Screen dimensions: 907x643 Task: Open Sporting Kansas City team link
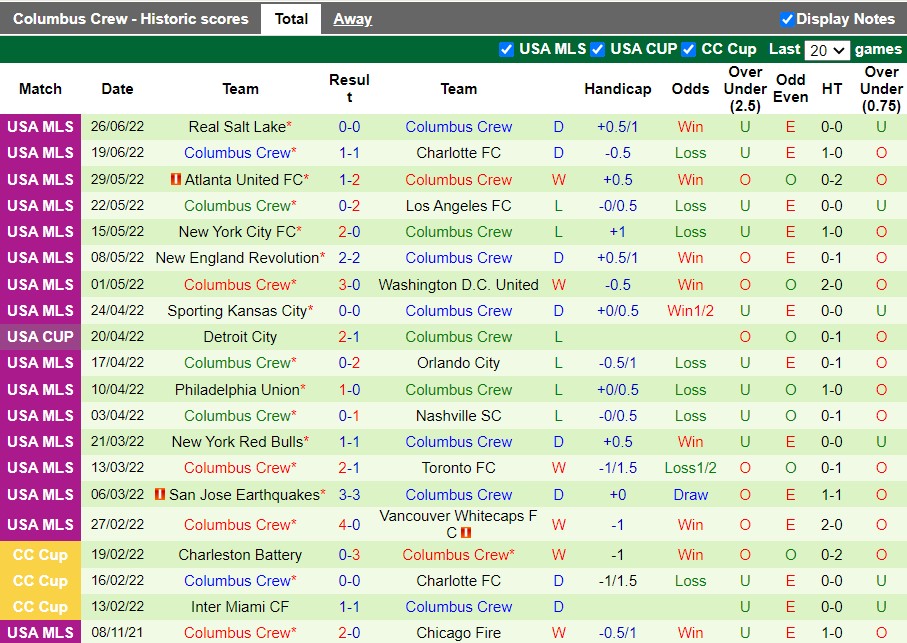point(237,311)
